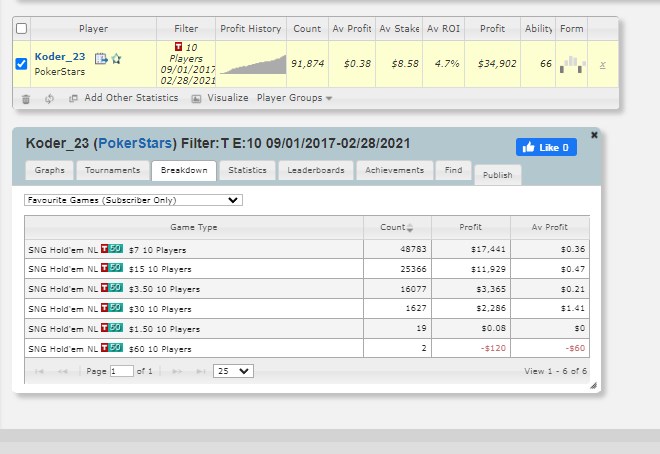Click the count value 91,874
The image size is (660, 454).
[x=308, y=64]
